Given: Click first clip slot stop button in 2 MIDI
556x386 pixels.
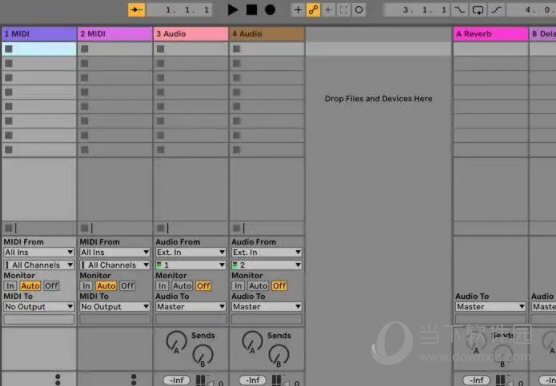Looking at the screenshot, I should click(x=85, y=49).
